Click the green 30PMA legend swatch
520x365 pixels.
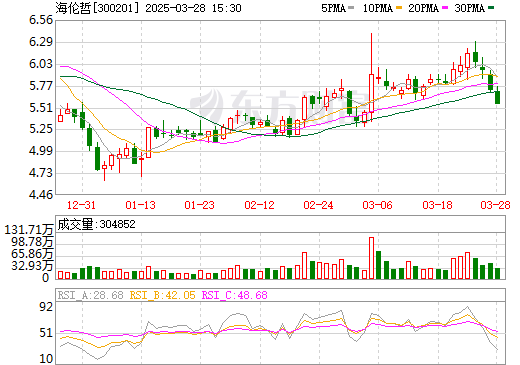point(491,8)
